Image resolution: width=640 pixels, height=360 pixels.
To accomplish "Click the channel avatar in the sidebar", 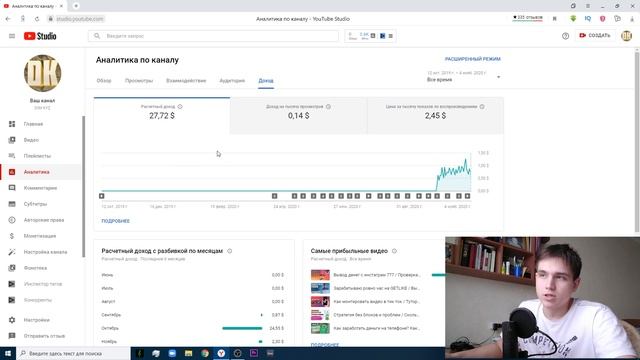I will [42, 73].
